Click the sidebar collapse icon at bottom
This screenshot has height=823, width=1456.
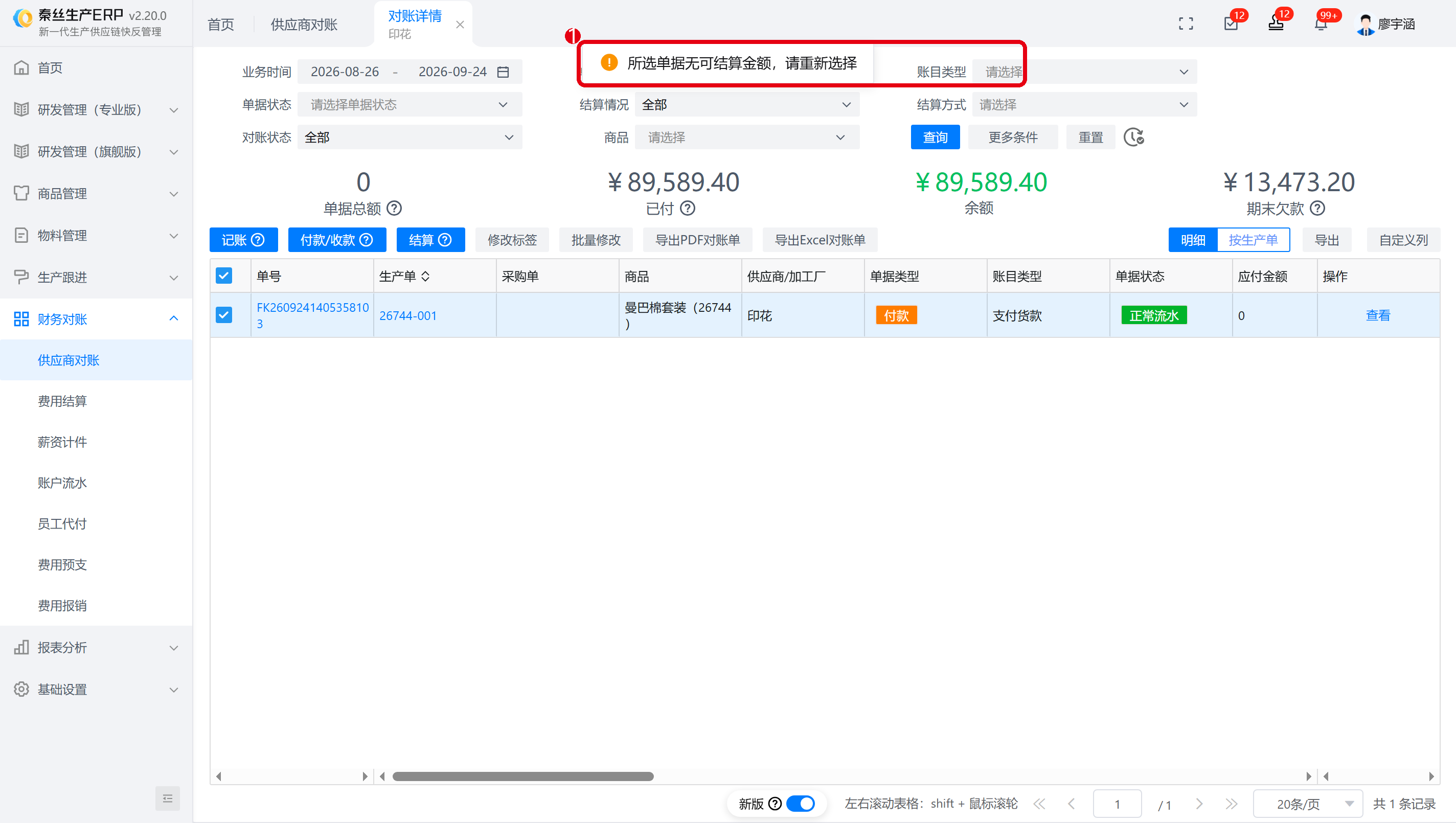pos(167,798)
